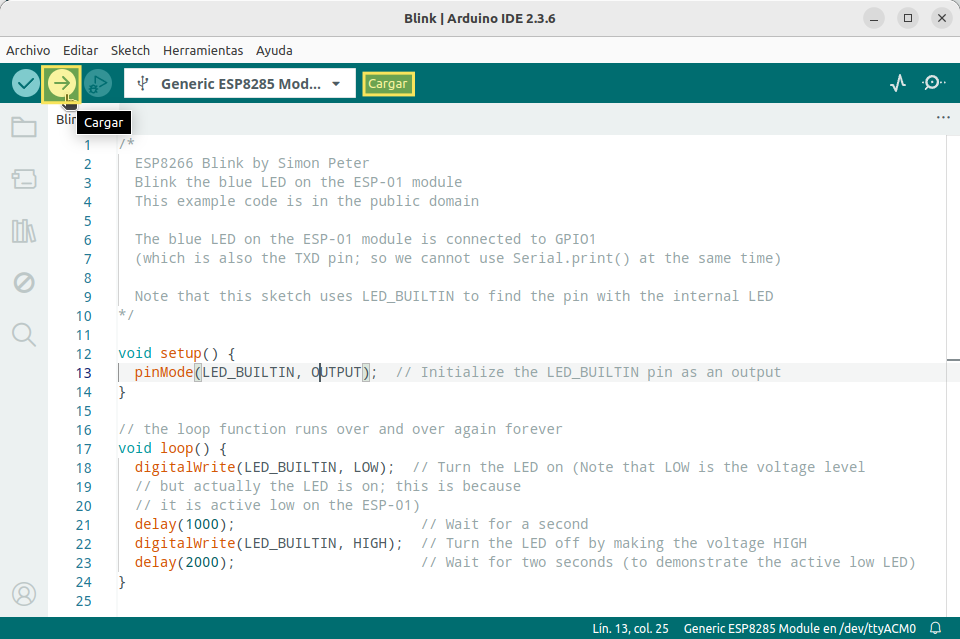Click 'This example code is in the public domain'
Image resolution: width=960 pixels, height=639 pixels.
pyautogui.click(x=307, y=201)
